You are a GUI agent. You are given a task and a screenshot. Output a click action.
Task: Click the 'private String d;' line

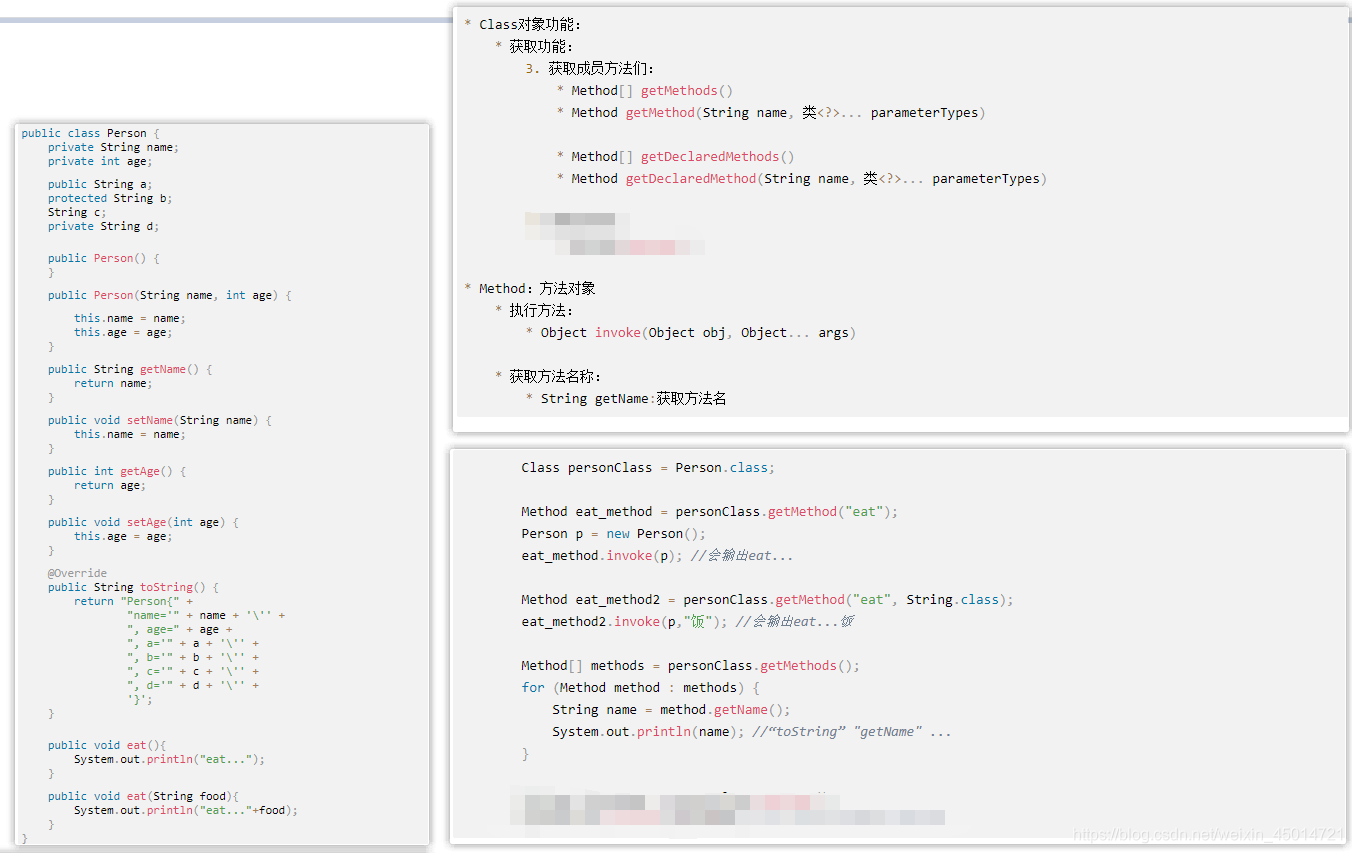point(103,226)
